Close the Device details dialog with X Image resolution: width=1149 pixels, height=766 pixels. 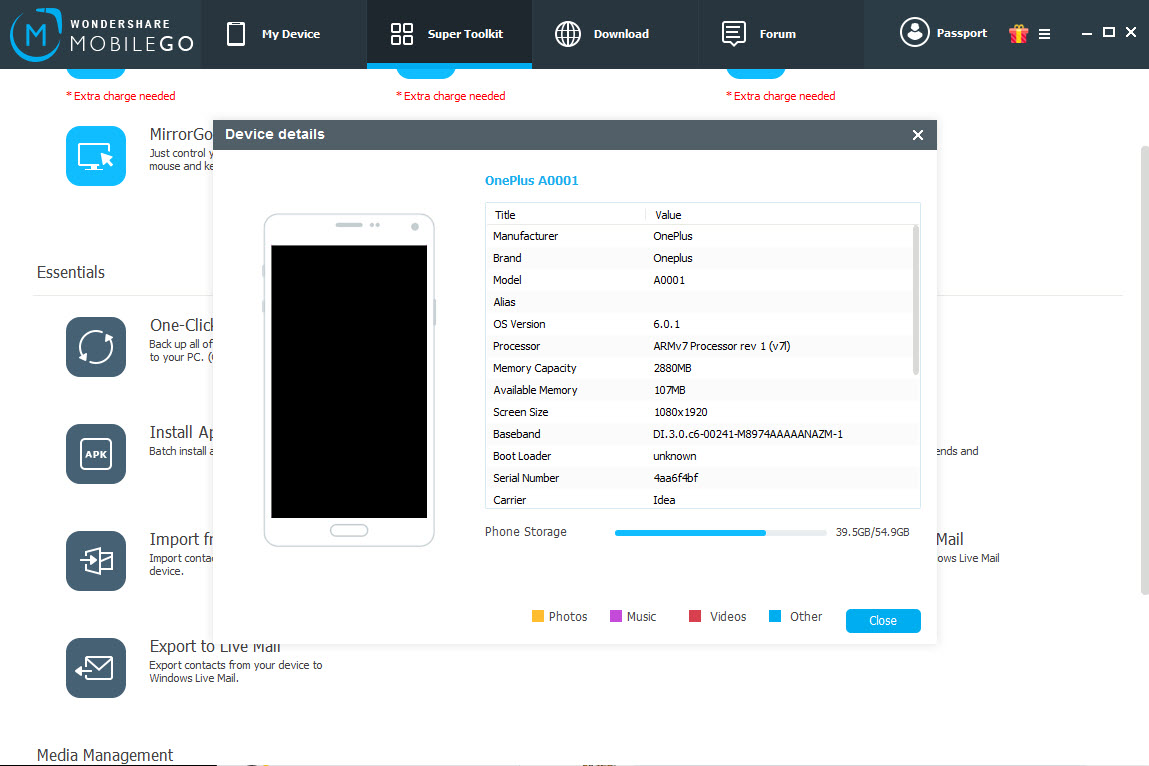[x=917, y=135]
